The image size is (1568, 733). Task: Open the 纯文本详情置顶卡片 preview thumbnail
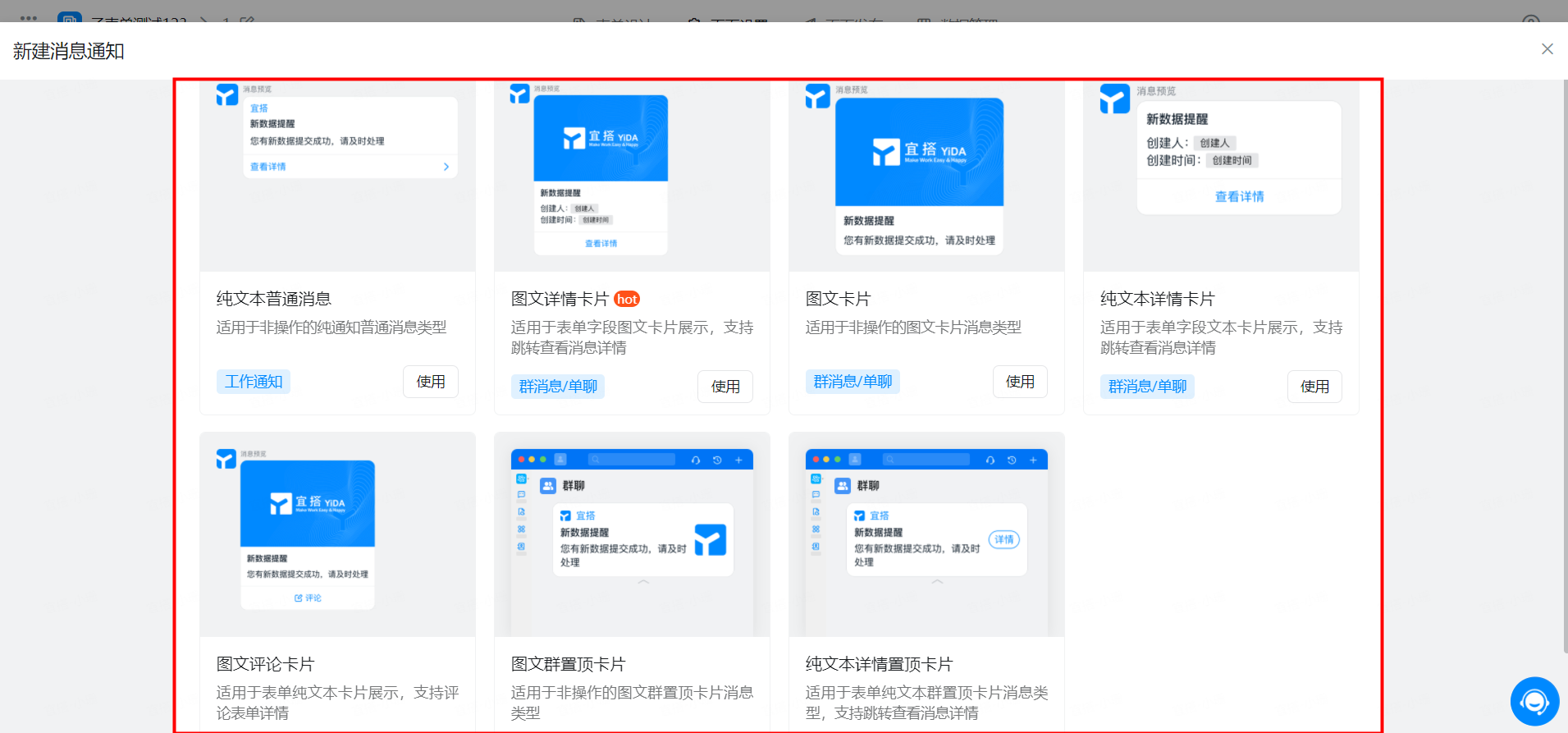(926, 534)
